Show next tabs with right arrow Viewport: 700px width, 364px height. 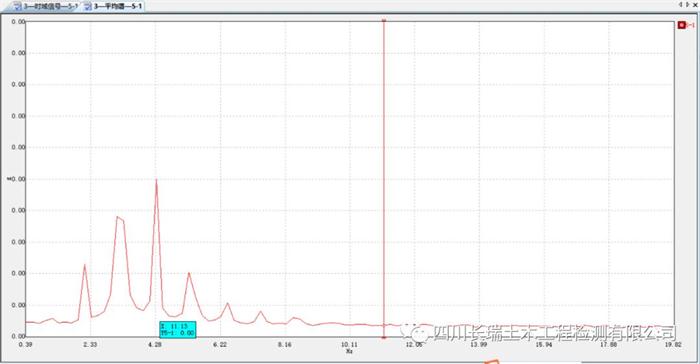point(688,4)
